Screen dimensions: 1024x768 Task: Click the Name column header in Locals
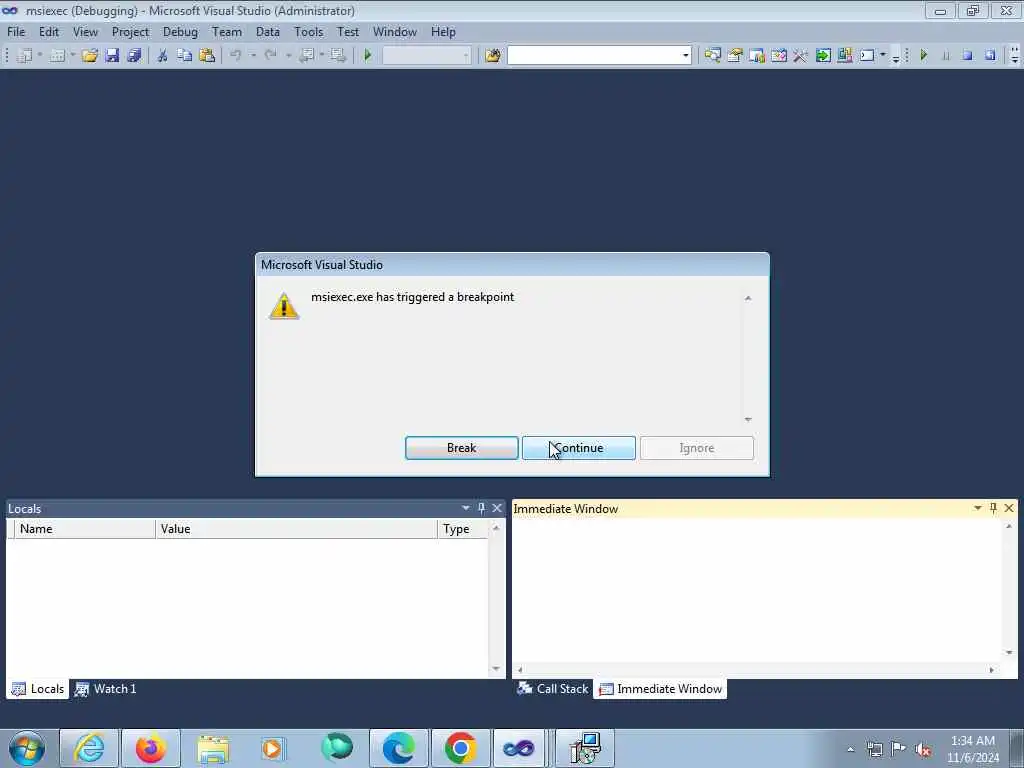click(x=85, y=529)
